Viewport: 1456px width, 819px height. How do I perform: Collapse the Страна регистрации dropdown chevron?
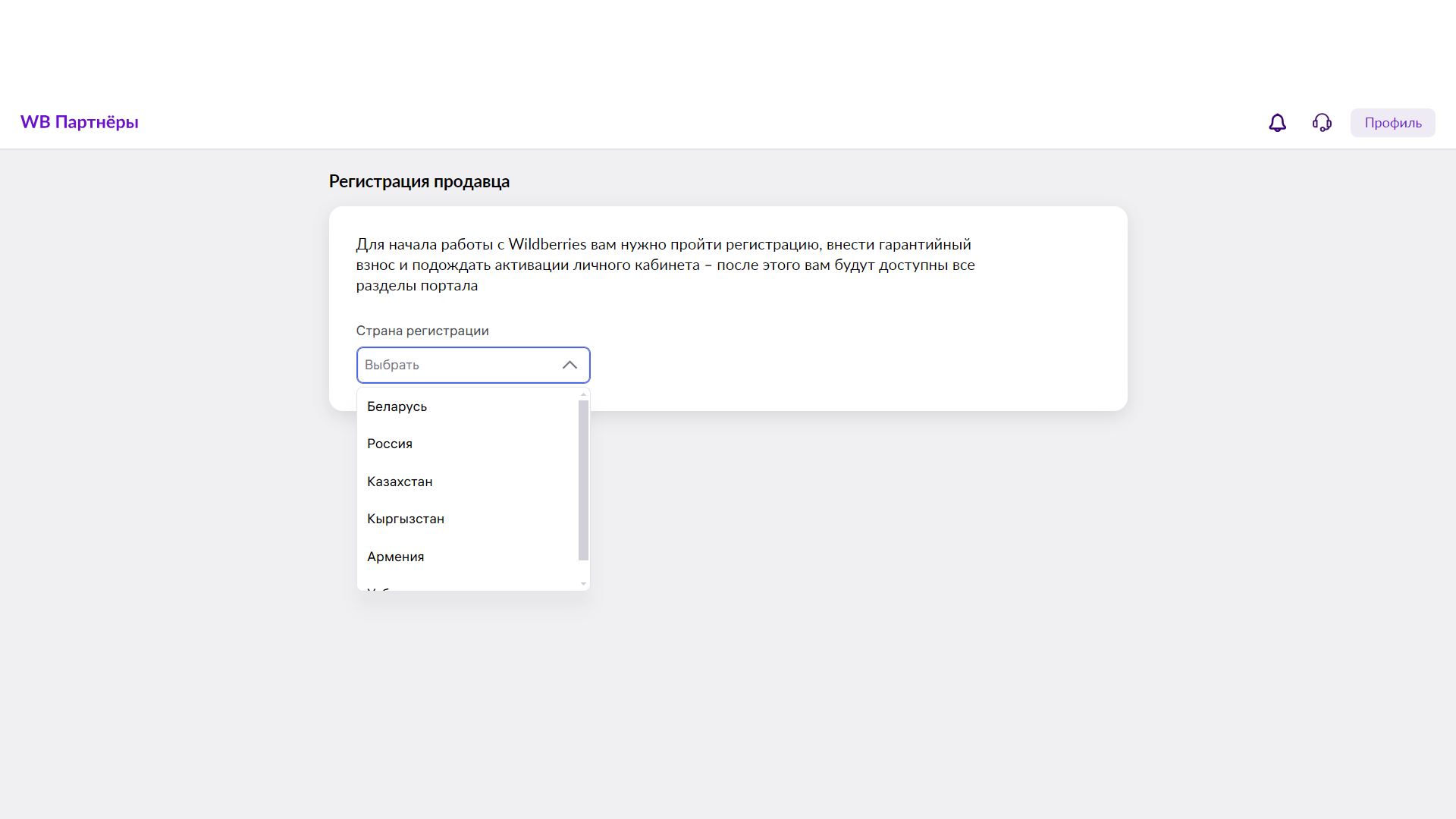point(570,365)
